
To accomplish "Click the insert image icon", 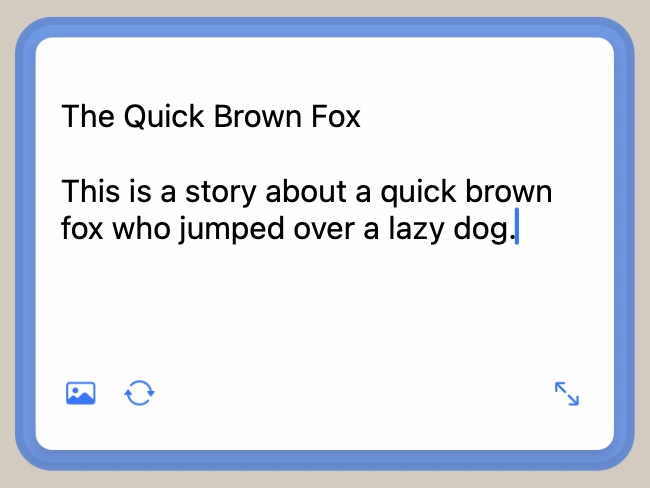I will [80, 393].
